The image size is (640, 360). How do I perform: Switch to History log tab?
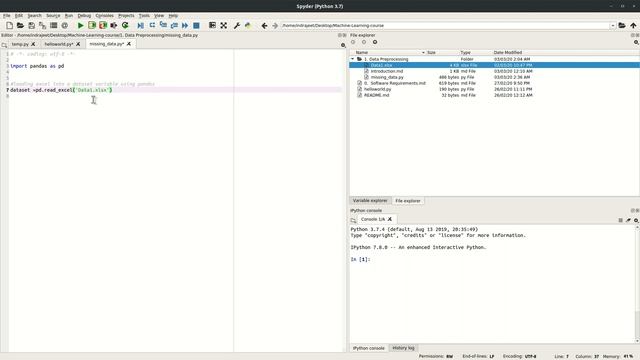pyautogui.click(x=403, y=348)
